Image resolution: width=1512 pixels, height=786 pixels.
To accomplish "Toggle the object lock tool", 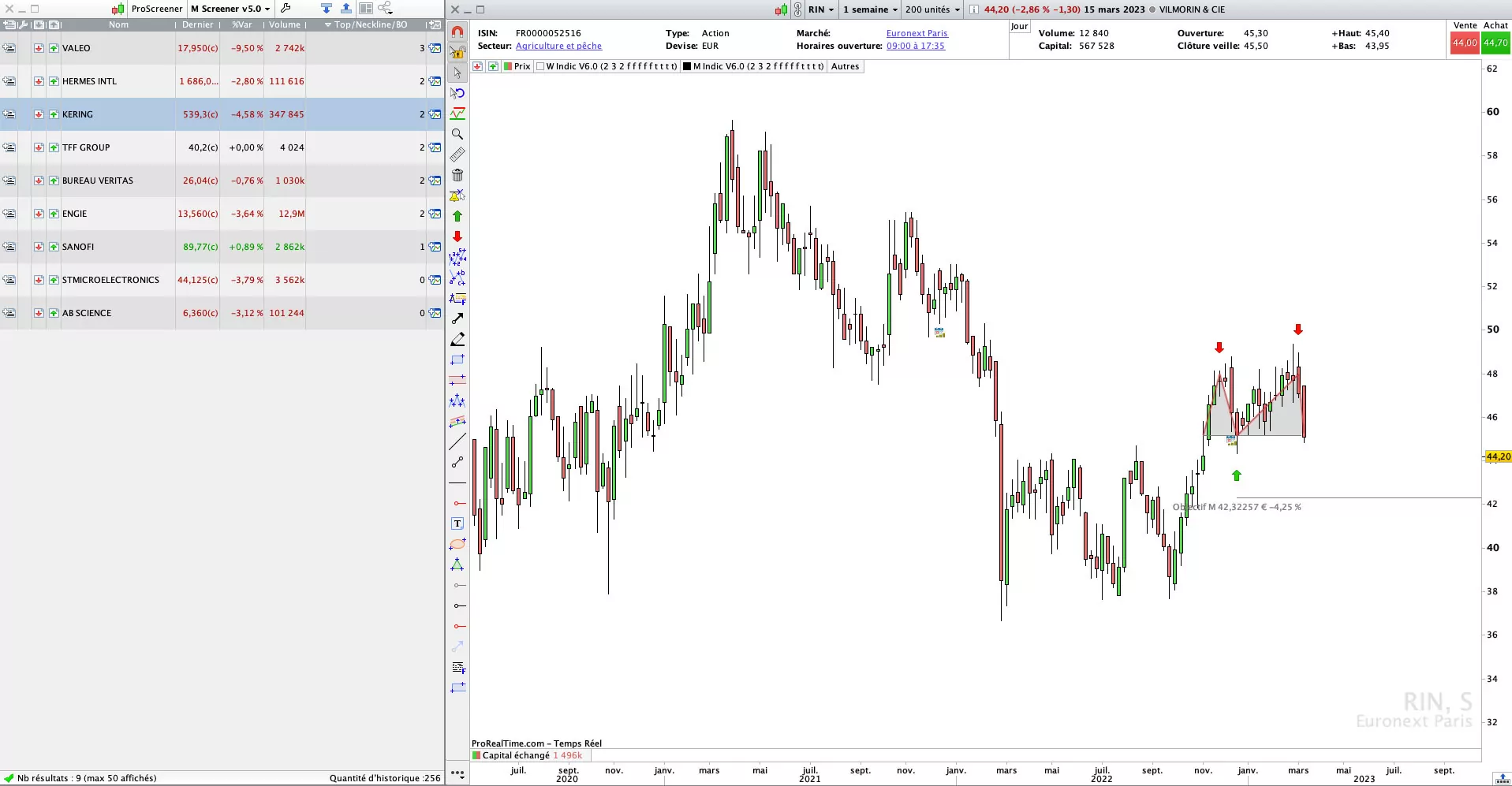I will [457, 53].
